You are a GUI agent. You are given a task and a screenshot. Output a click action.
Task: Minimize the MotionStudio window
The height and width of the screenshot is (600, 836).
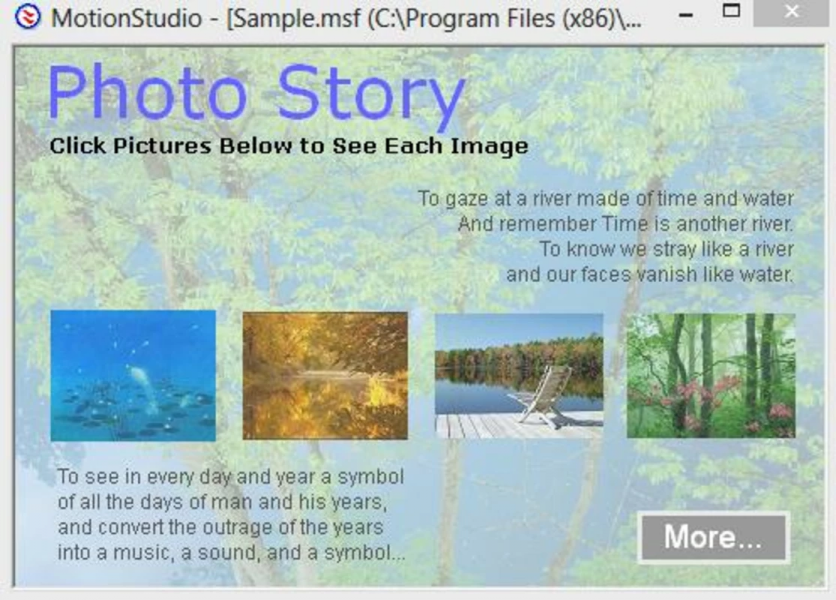tap(684, 14)
